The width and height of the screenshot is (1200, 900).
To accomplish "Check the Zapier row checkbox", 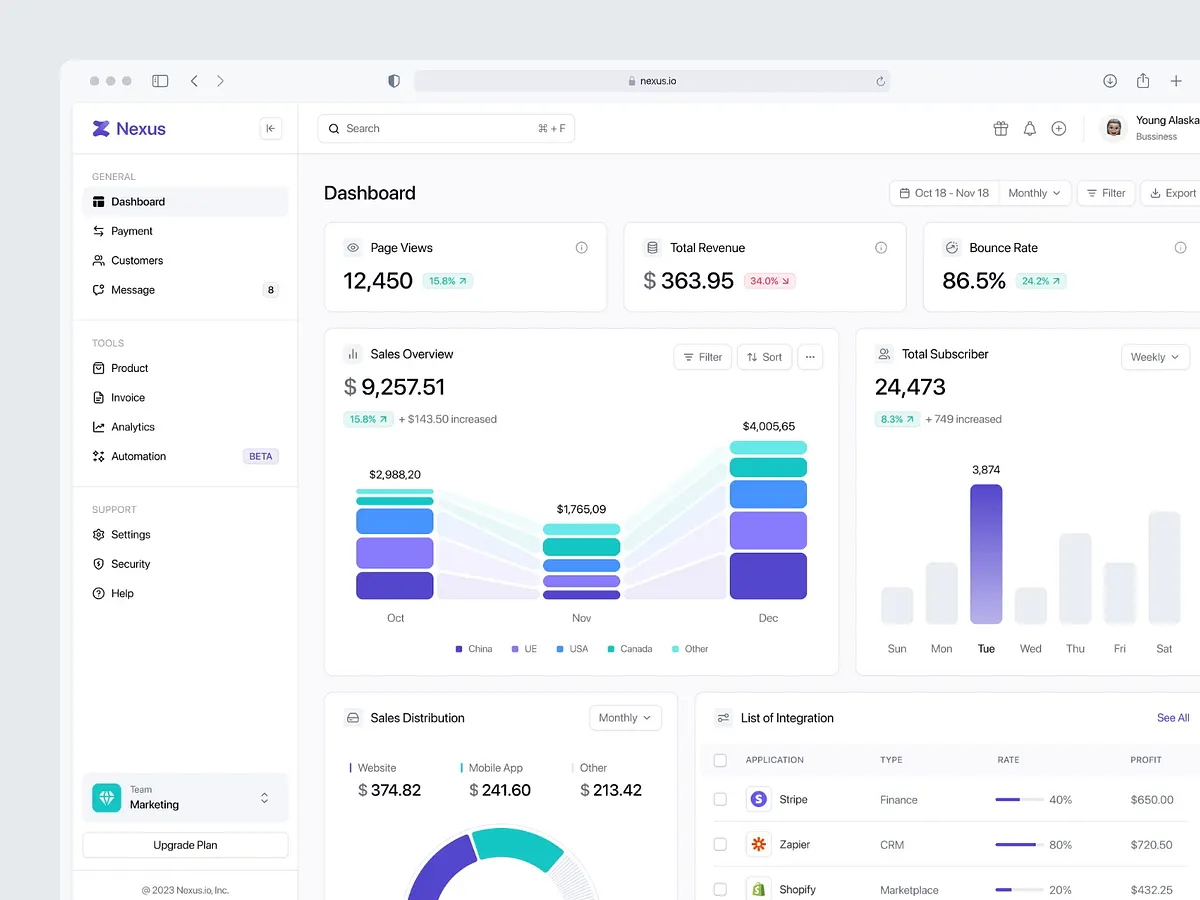I will click(x=720, y=844).
